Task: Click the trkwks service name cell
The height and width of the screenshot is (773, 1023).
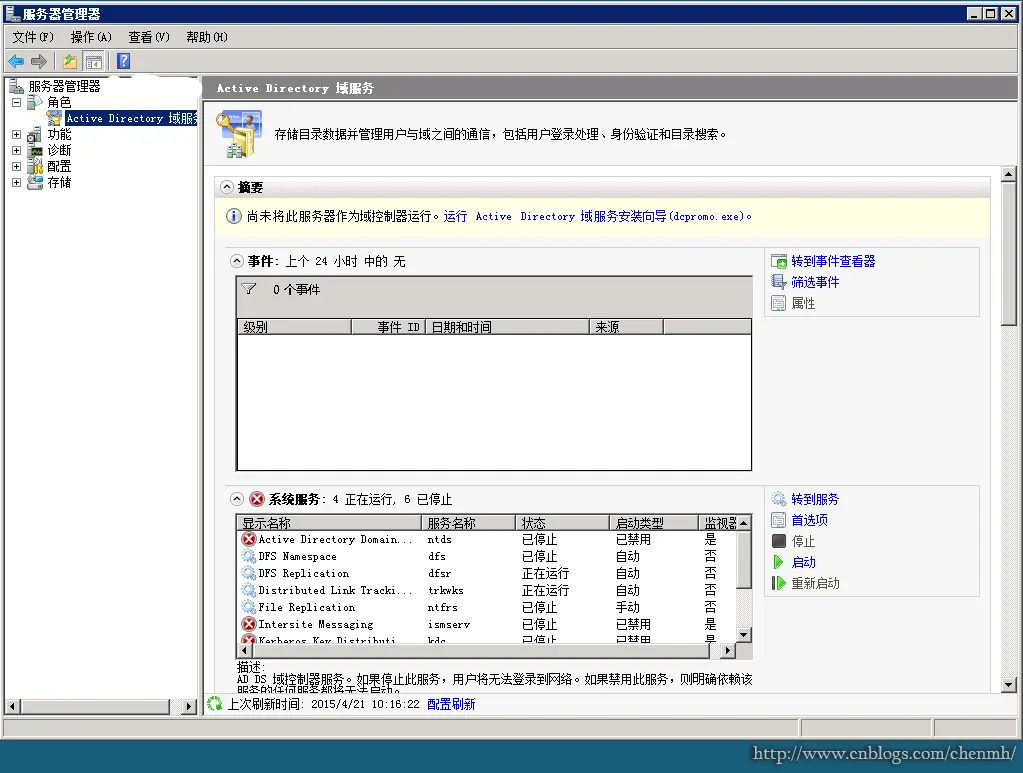Action: [x=446, y=590]
